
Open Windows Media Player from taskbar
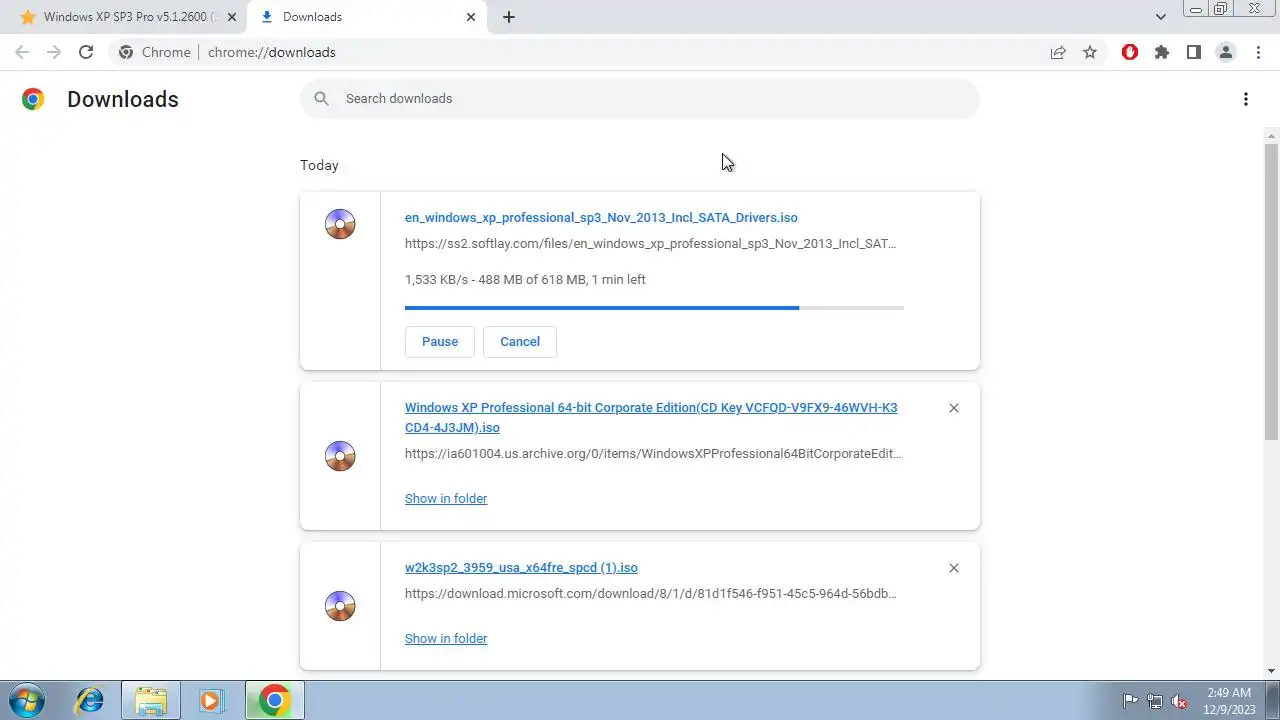(211, 700)
